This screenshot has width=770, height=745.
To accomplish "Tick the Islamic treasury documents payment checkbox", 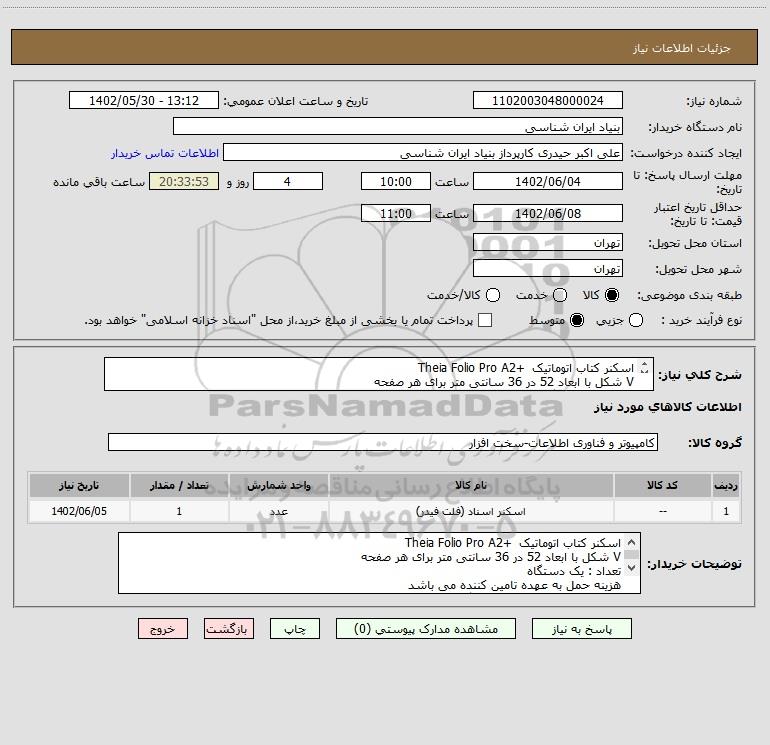I will click(485, 320).
